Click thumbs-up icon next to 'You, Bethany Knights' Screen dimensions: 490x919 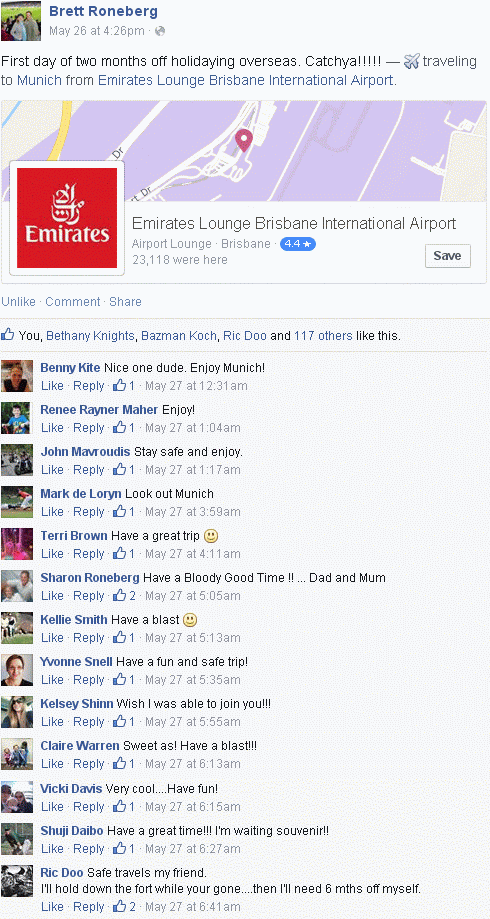tap(8, 335)
